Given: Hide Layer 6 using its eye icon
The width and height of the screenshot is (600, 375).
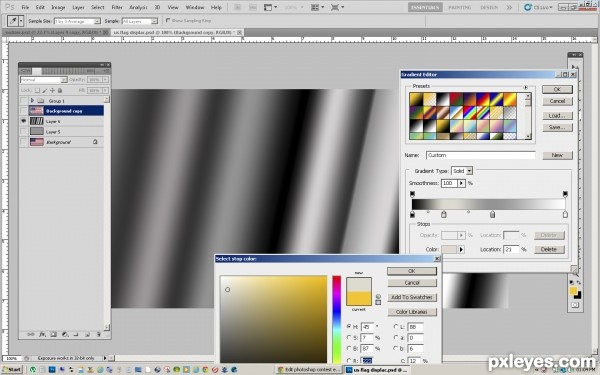Looking at the screenshot, I should click(24, 121).
